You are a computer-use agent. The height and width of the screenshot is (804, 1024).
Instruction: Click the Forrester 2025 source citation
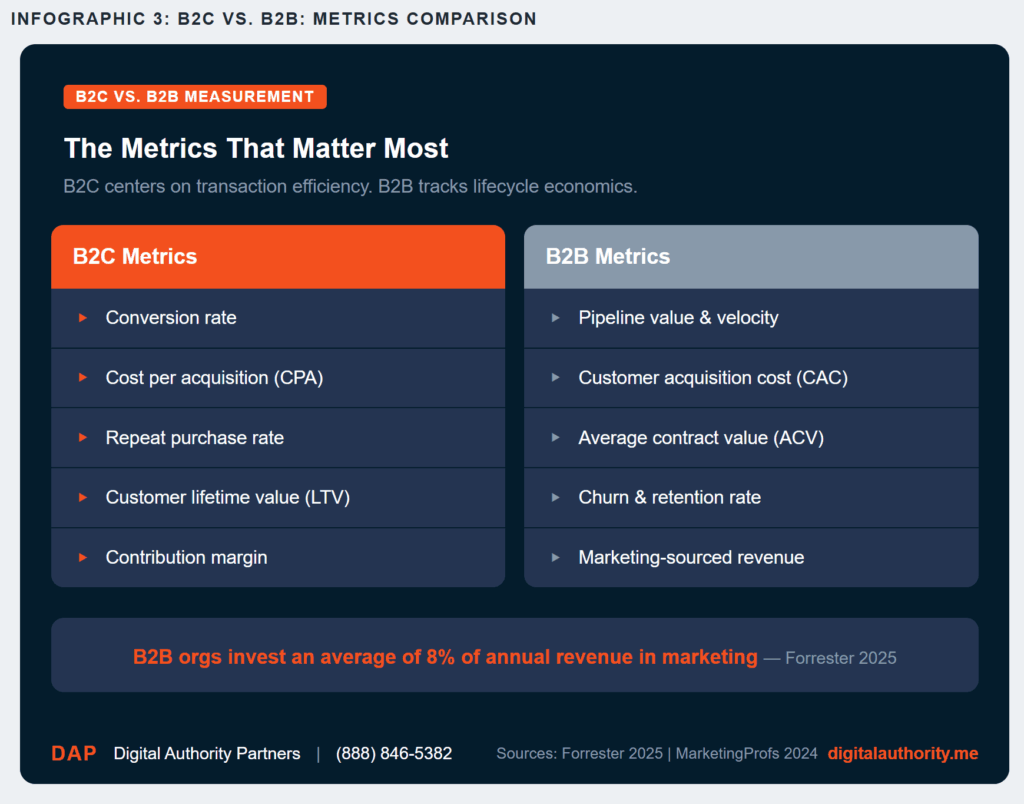(840, 658)
